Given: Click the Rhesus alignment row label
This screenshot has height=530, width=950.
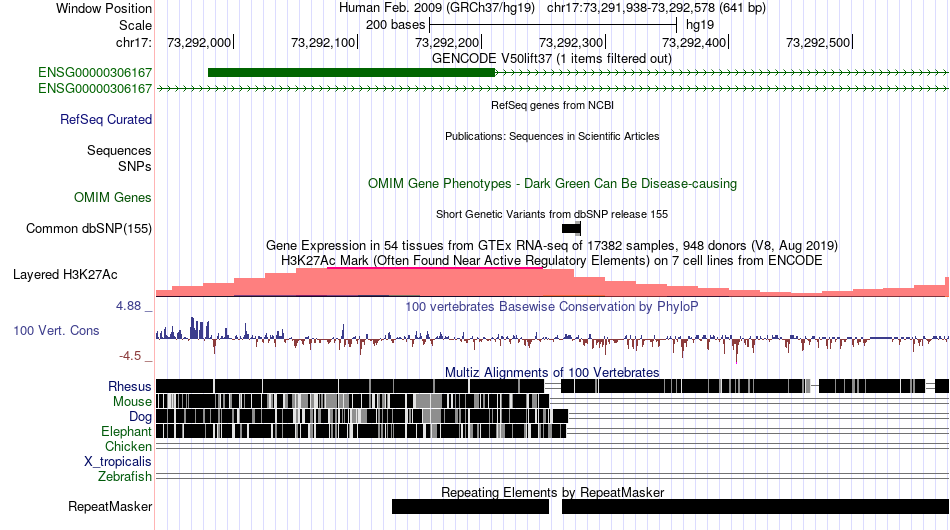Looking at the screenshot, I should (130, 386).
